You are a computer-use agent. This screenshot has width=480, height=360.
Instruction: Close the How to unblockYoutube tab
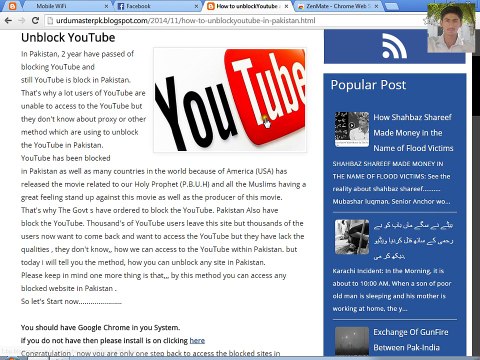point(286,6)
